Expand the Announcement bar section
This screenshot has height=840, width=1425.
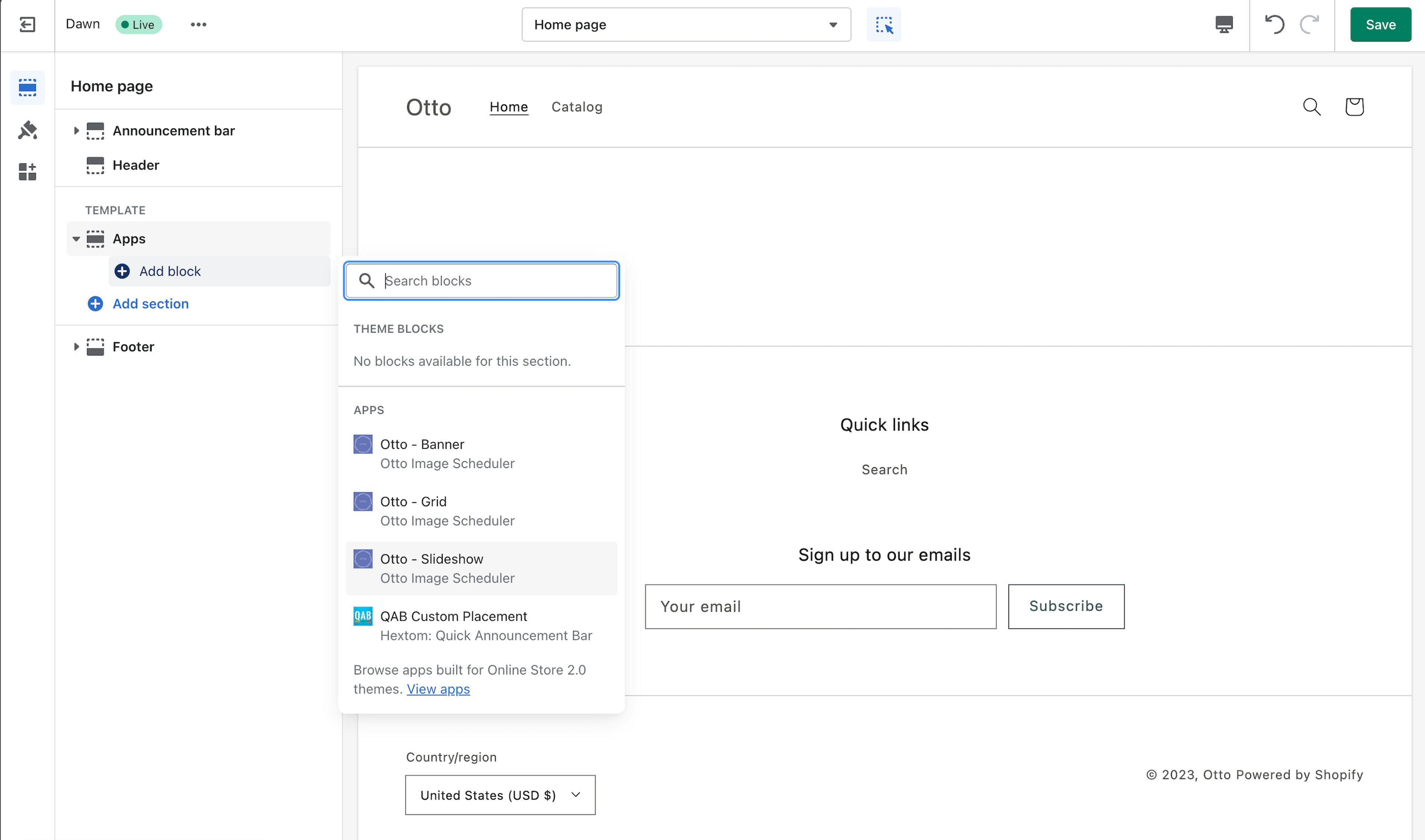[76, 131]
